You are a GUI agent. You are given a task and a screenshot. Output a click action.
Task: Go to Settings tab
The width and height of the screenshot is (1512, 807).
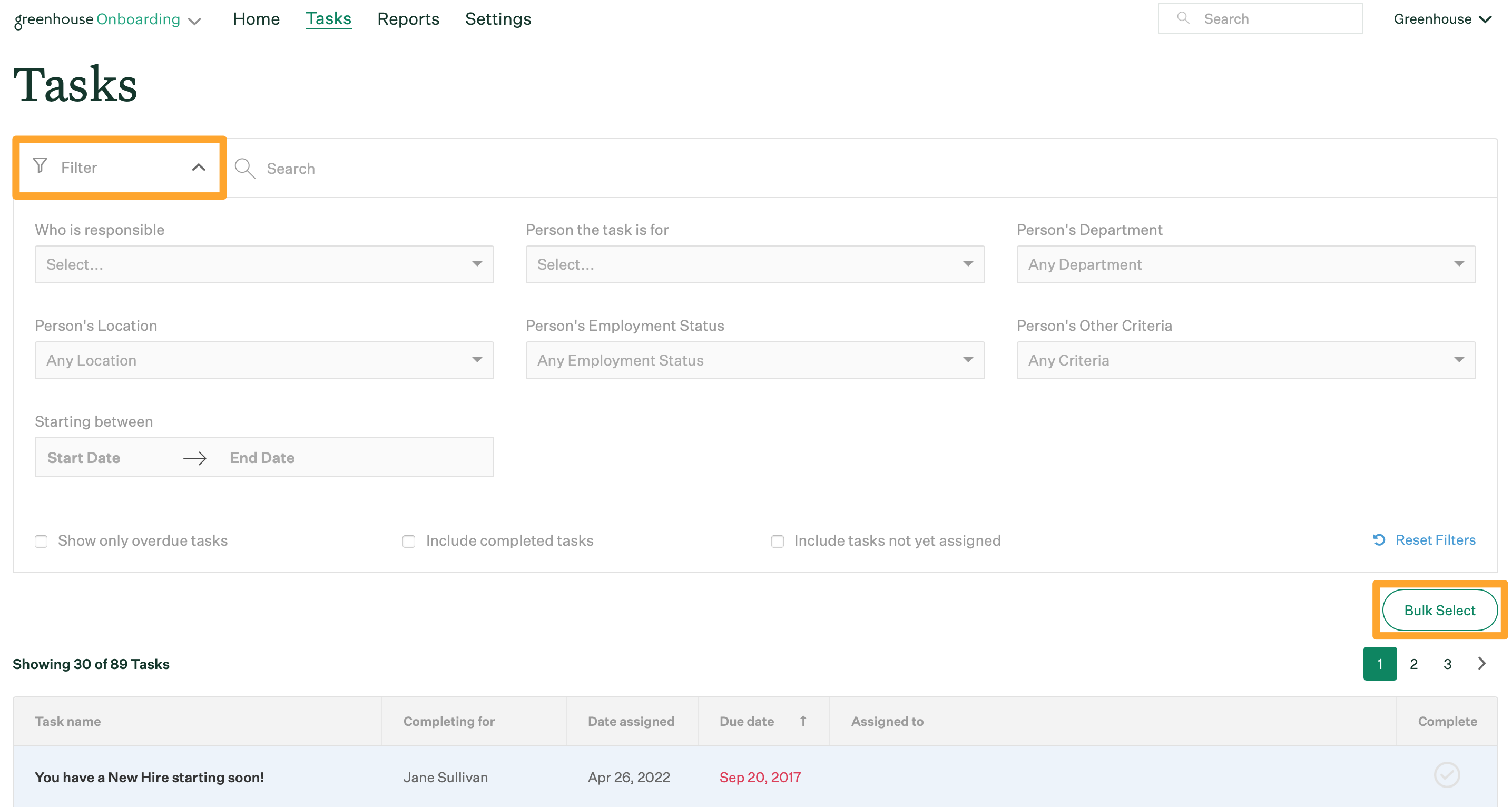[x=498, y=19]
